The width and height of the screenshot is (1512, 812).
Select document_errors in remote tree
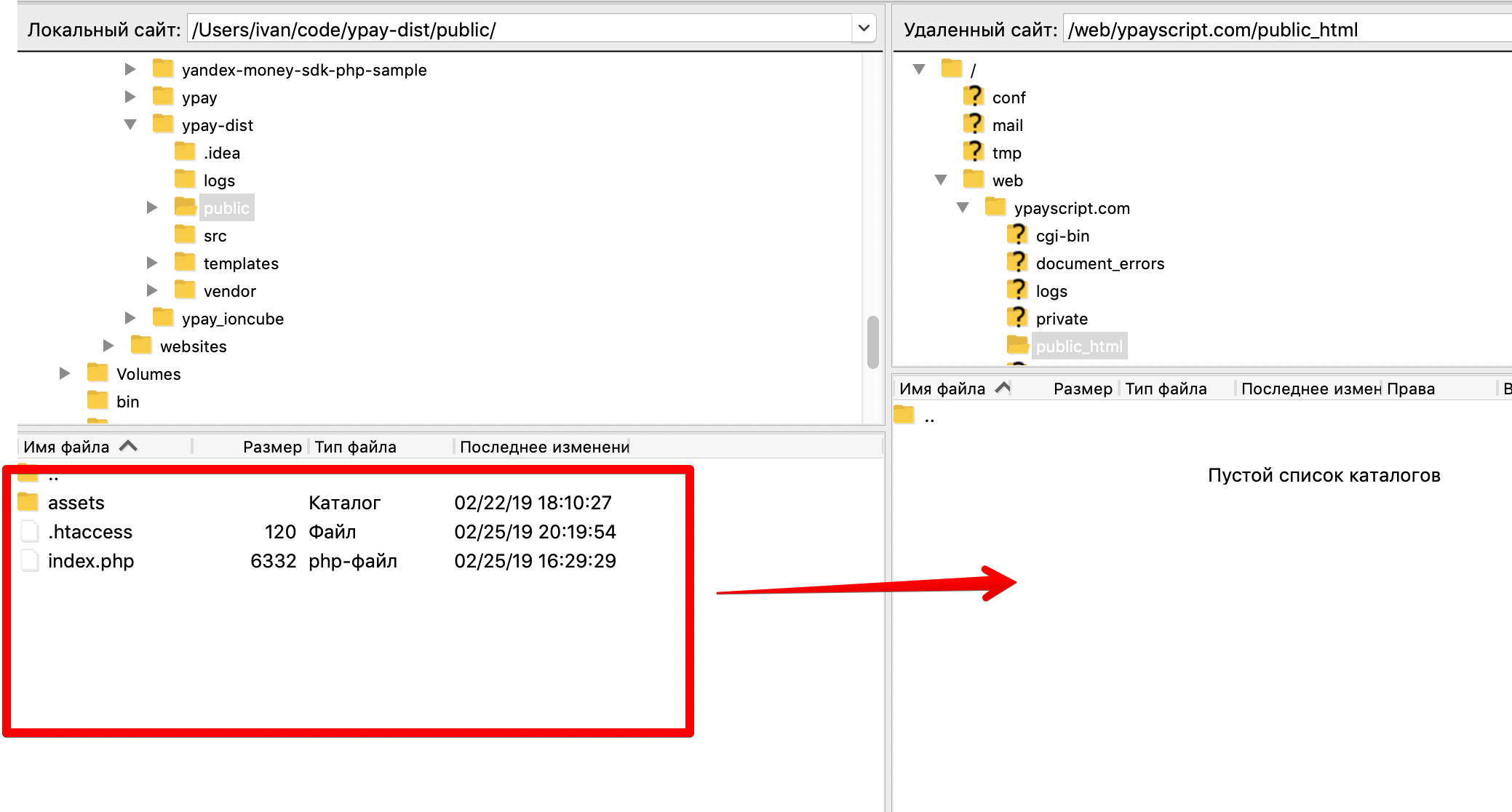coord(1099,263)
